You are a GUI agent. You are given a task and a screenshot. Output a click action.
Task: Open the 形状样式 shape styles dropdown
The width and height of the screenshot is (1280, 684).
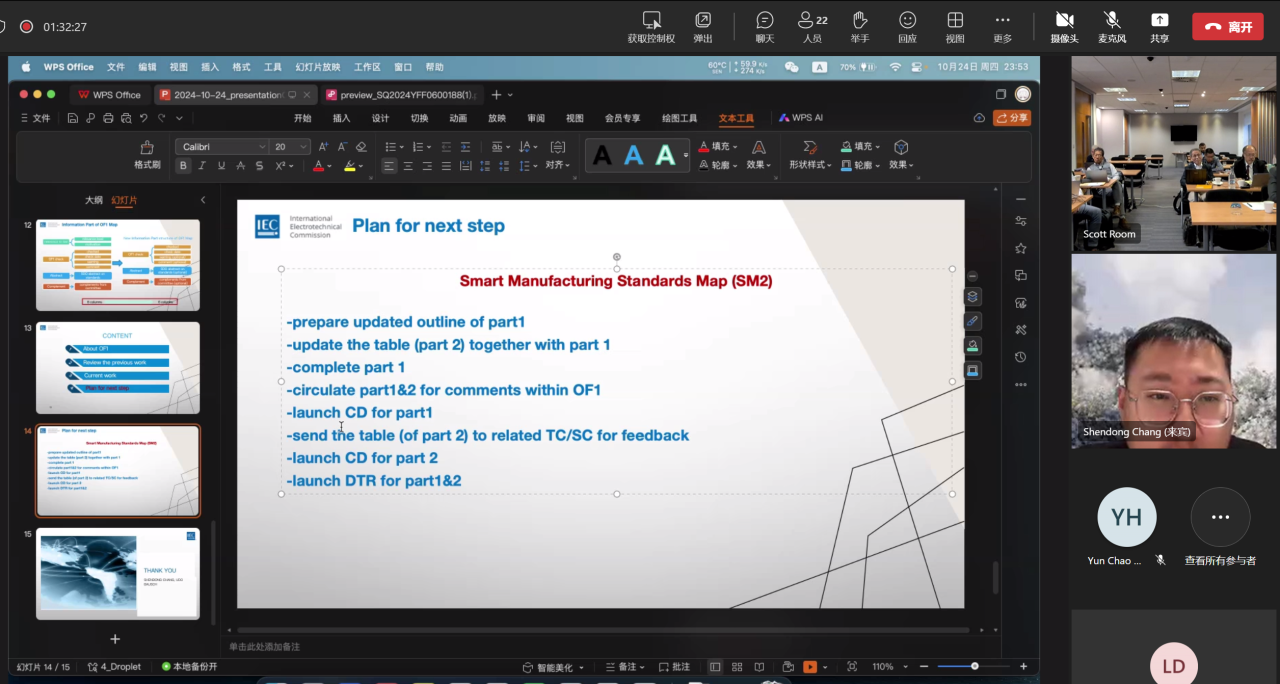click(x=810, y=165)
